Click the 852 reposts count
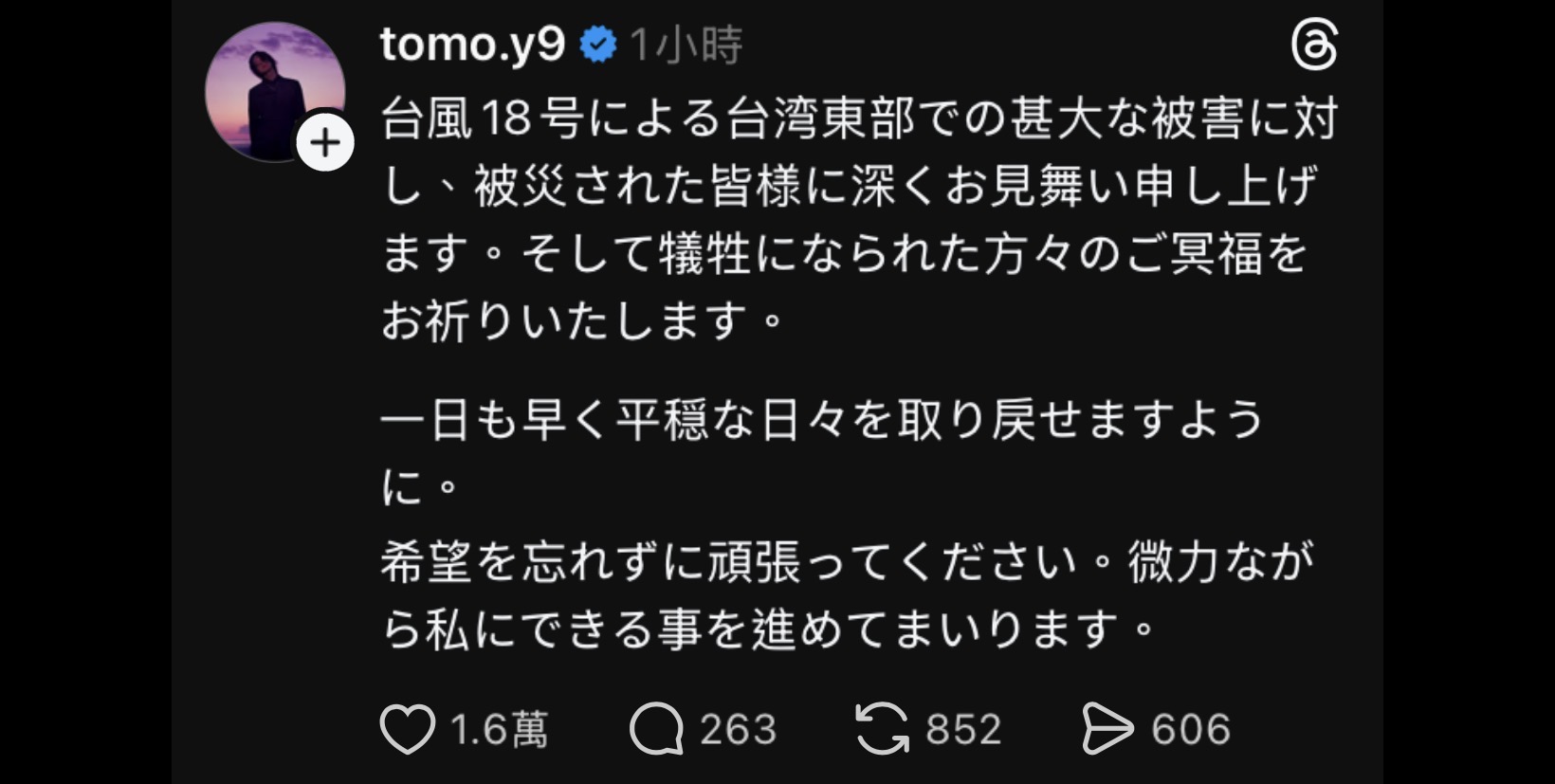The image size is (1555, 784). point(963,729)
